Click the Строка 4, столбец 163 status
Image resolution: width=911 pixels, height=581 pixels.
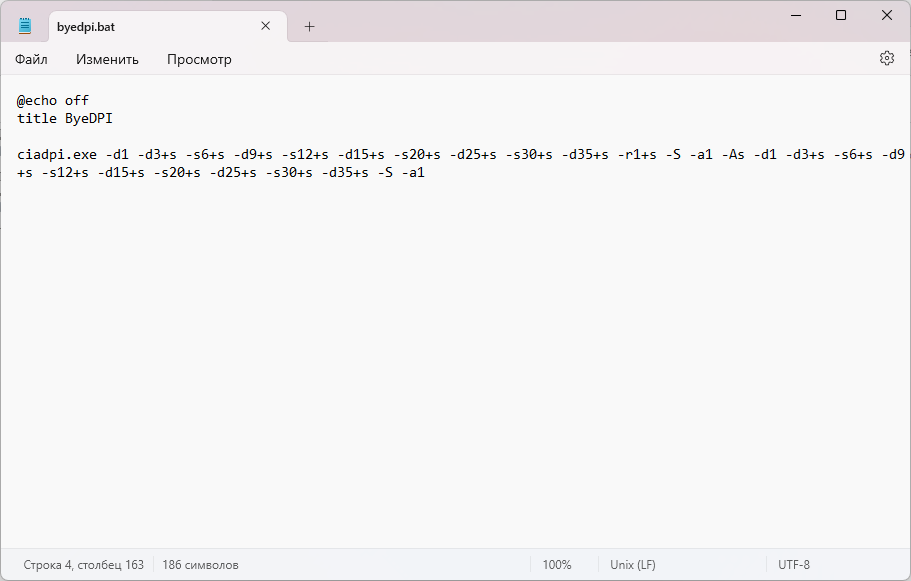point(84,565)
